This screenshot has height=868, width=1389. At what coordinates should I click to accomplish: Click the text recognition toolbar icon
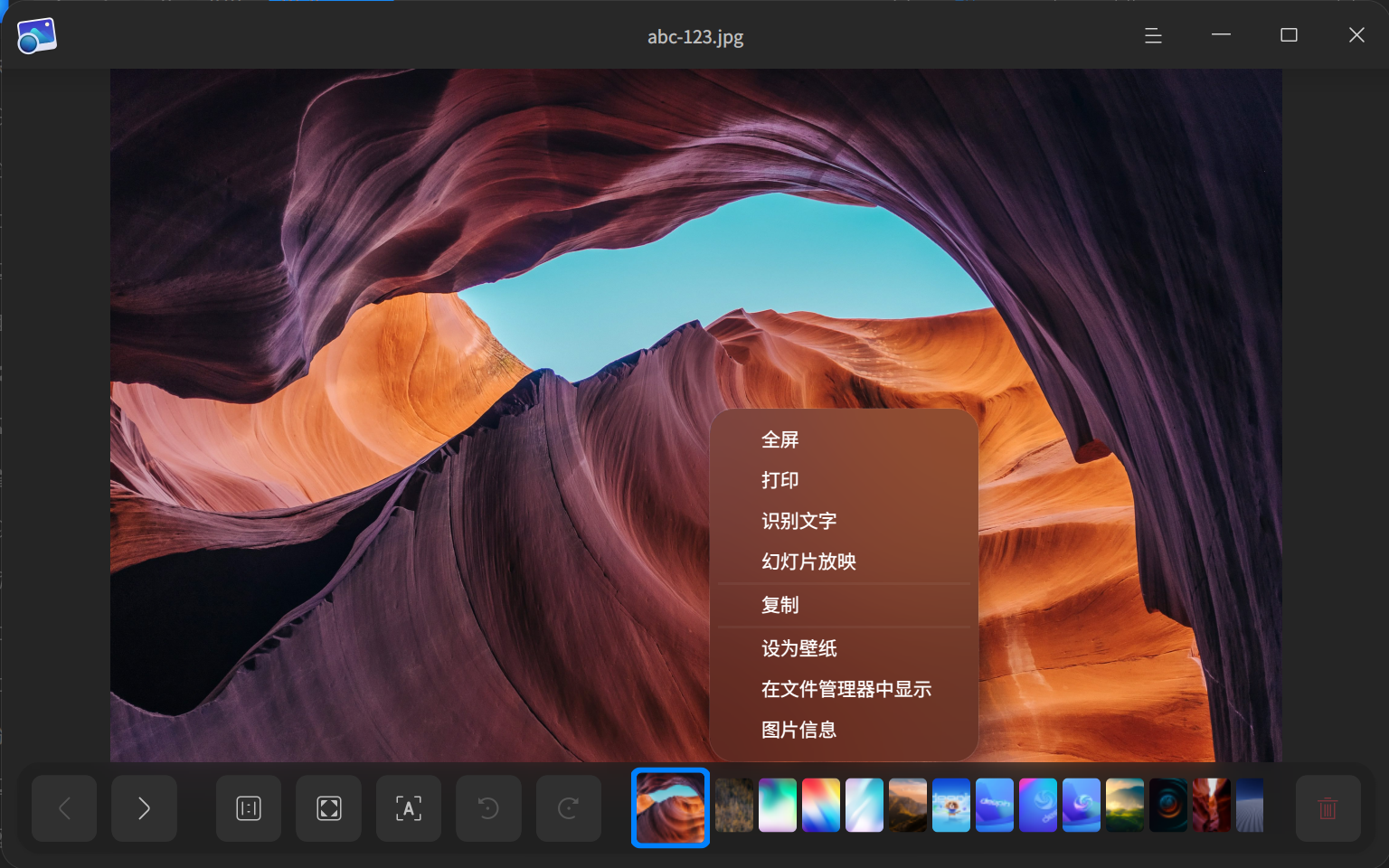pos(409,808)
